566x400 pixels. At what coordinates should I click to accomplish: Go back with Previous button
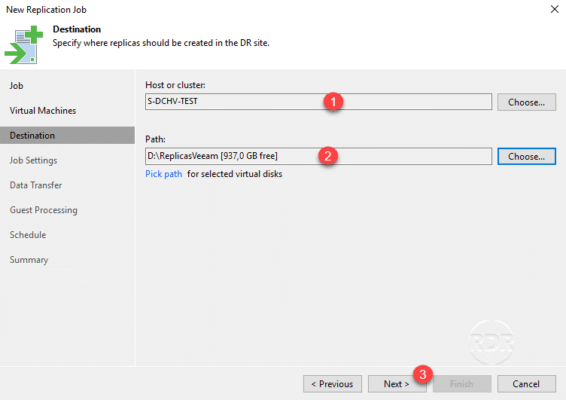point(332,384)
